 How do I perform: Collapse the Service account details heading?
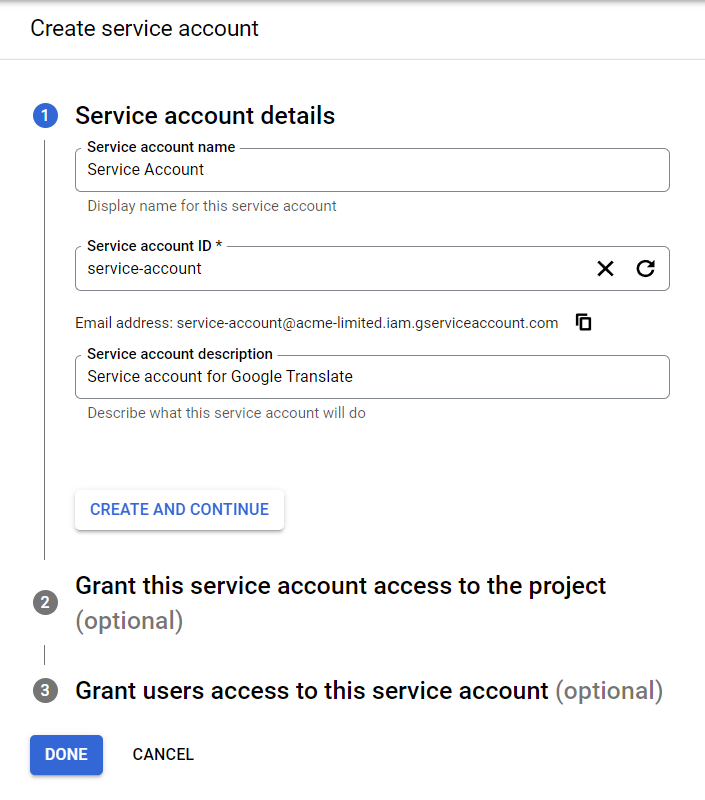tap(205, 115)
